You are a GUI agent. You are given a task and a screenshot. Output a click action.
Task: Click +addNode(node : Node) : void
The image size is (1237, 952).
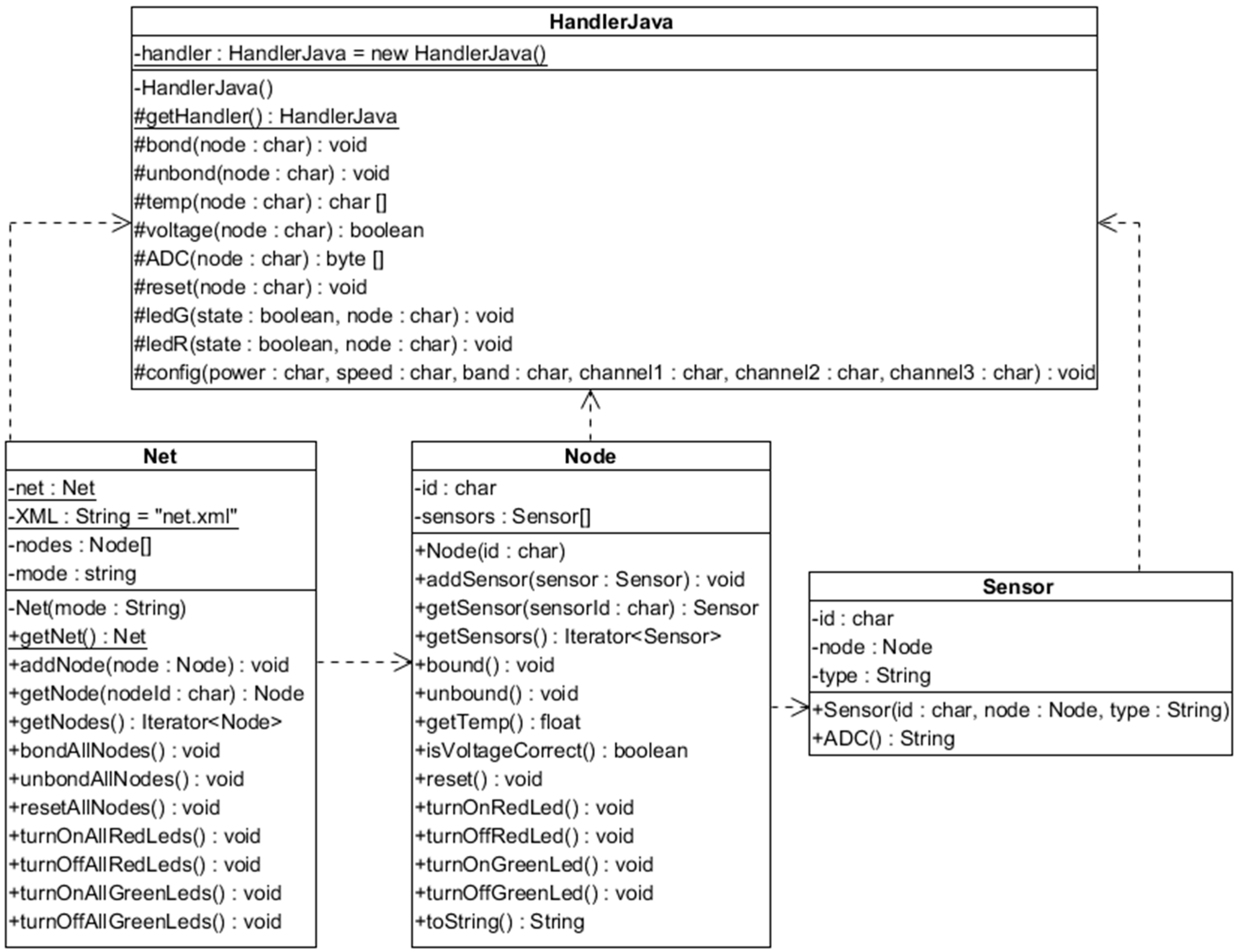(149, 665)
